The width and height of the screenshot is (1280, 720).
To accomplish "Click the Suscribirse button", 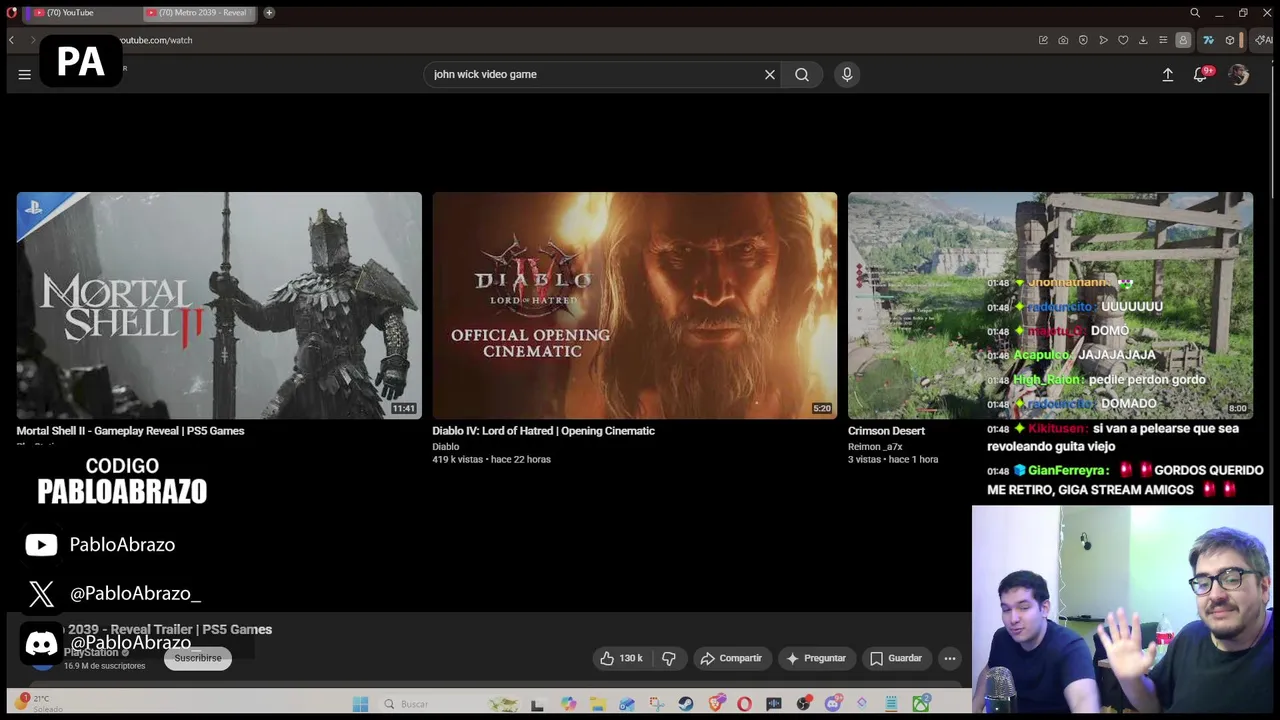I will click(198, 658).
